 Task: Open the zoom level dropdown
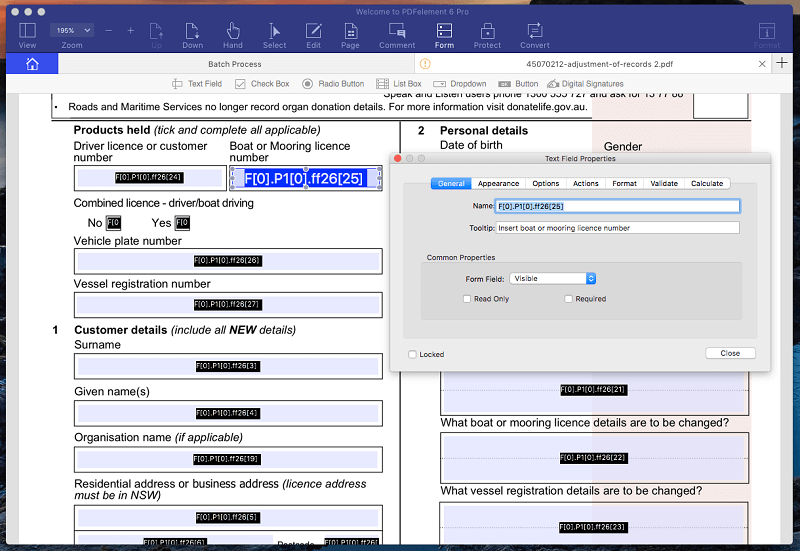[x=72, y=31]
